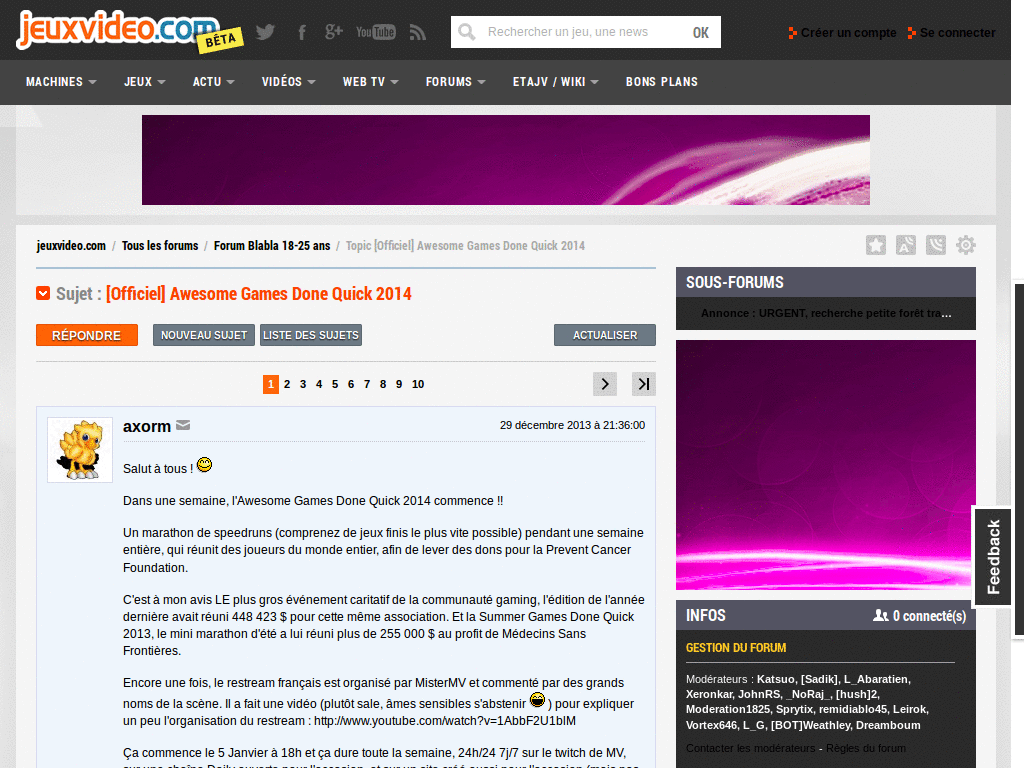Click jeuxvideo.com breadcrumb link

tap(71, 246)
